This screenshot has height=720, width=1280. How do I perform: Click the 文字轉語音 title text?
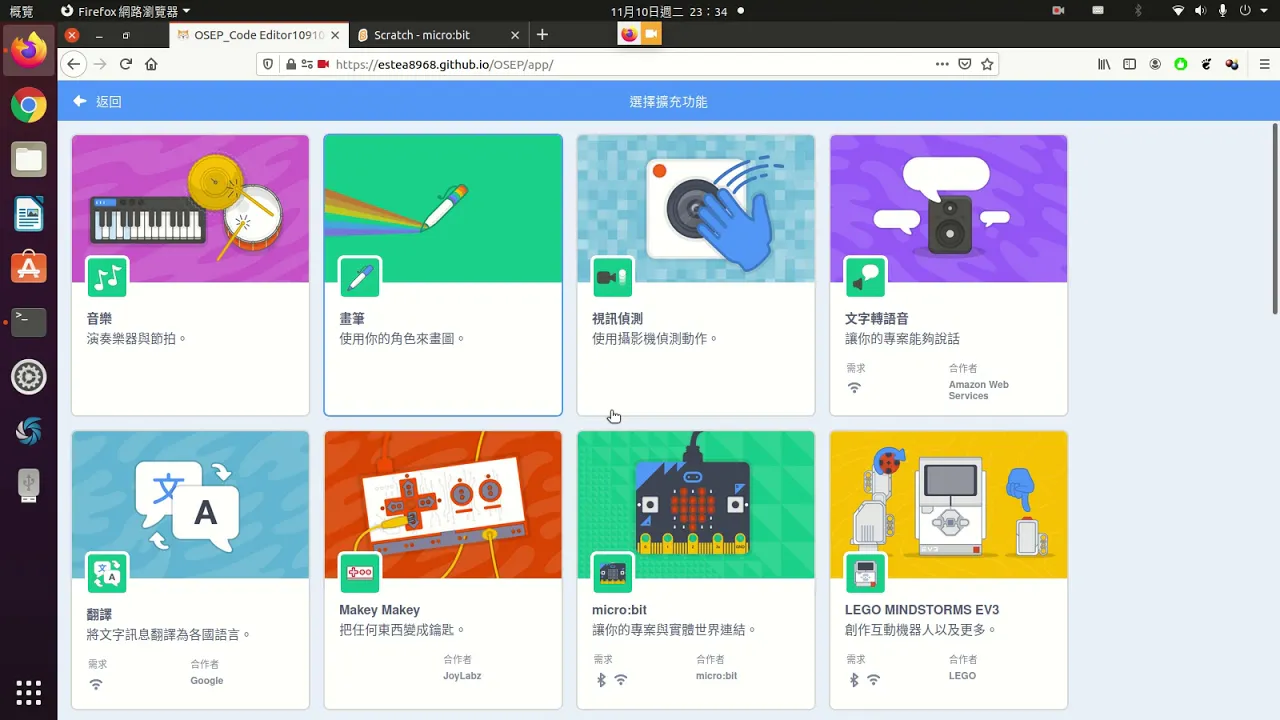[877, 319]
